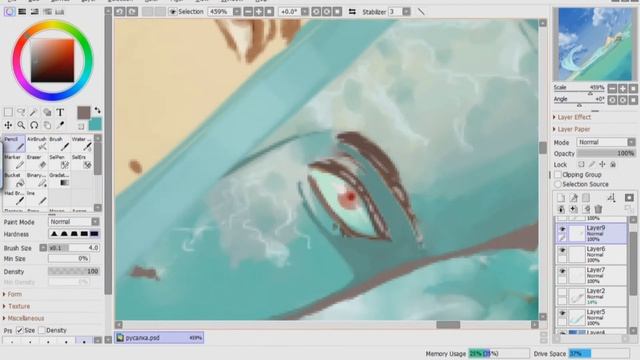Hide Layer9 with its eye icon

point(562,229)
